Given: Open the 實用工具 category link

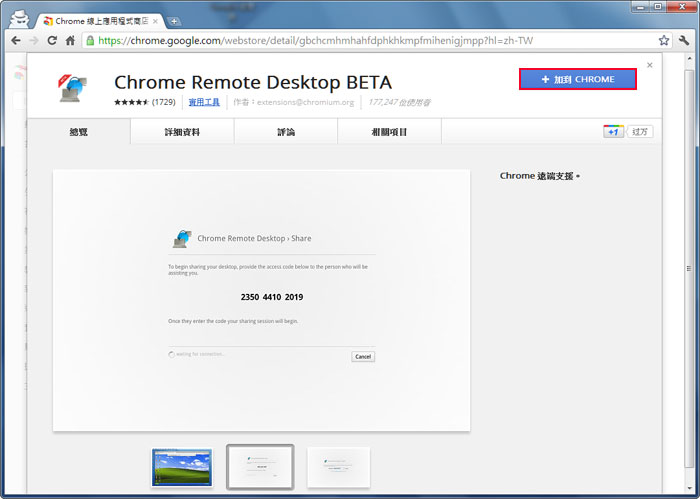Looking at the screenshot, I should (204, 102).
